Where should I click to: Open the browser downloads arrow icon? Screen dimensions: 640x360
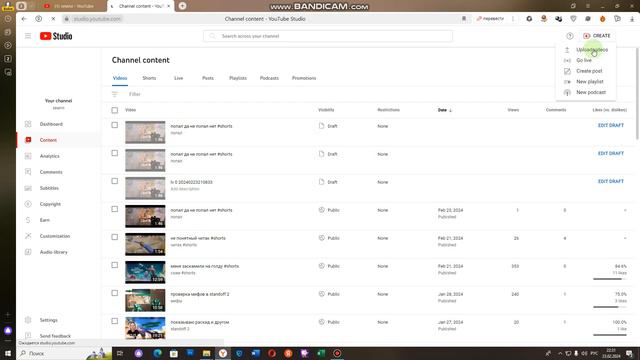click(x=632, y=19)
